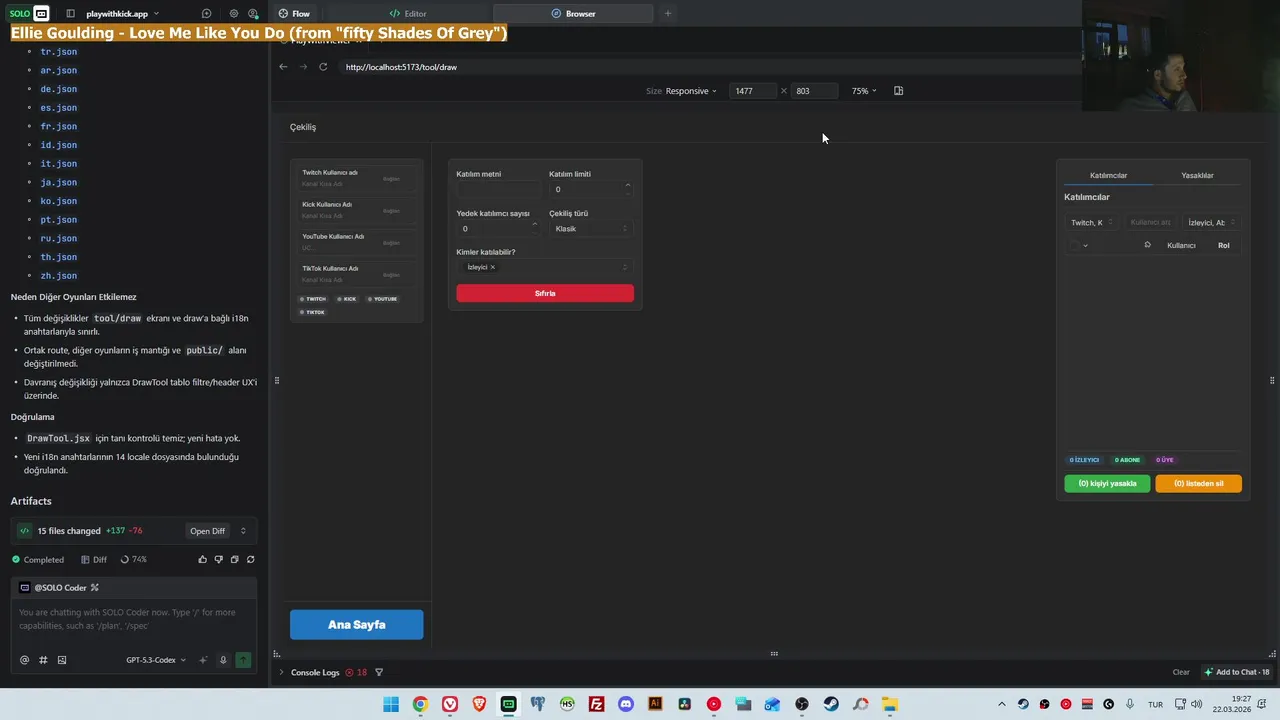Open the GPT-5.3-Codex model dropdown
Image resolution: width=1280 pixels, height=720 pixels.
156,660
